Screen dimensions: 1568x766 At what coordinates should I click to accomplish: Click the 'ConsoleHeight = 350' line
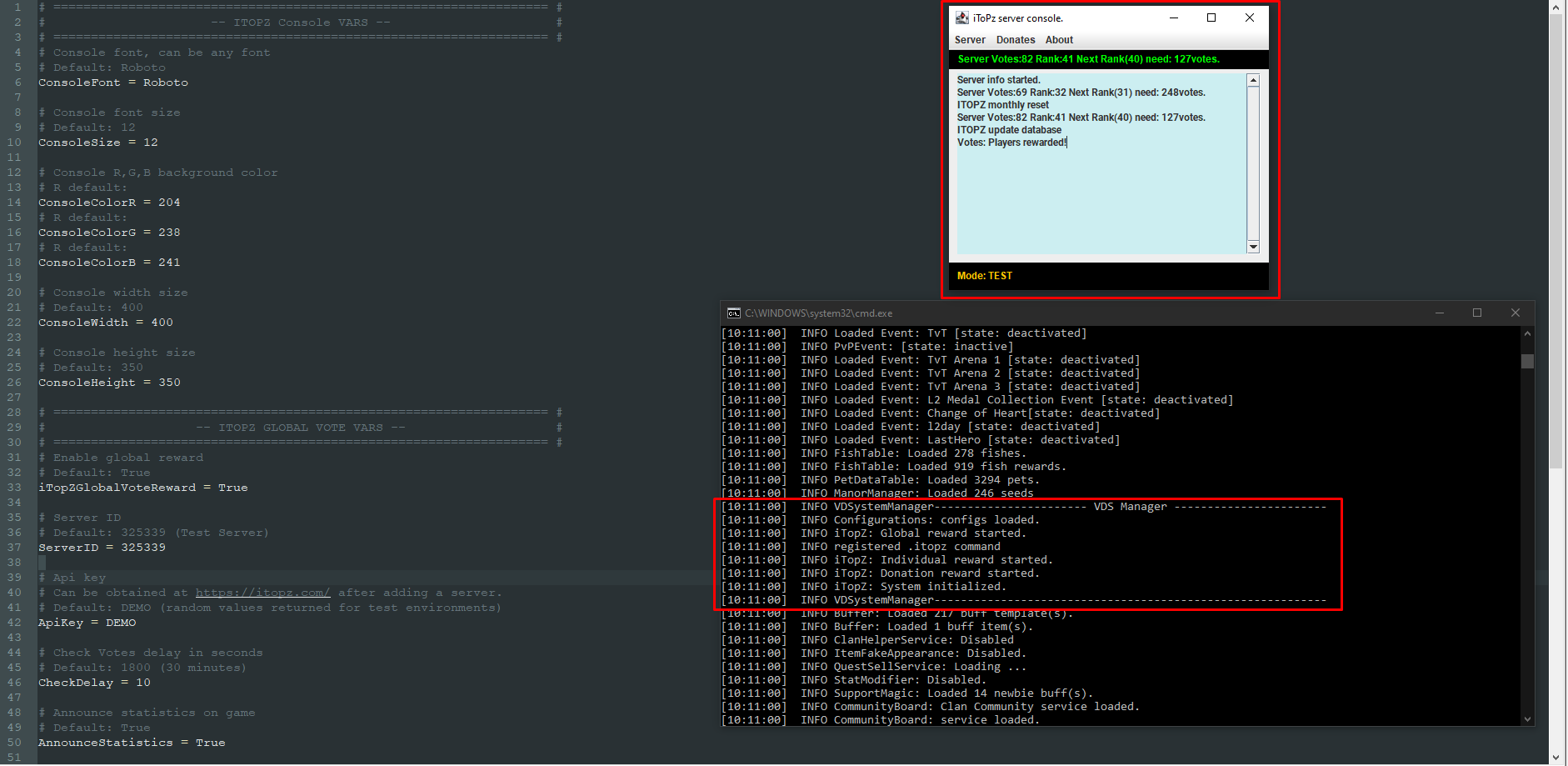(x=109, y=383)
